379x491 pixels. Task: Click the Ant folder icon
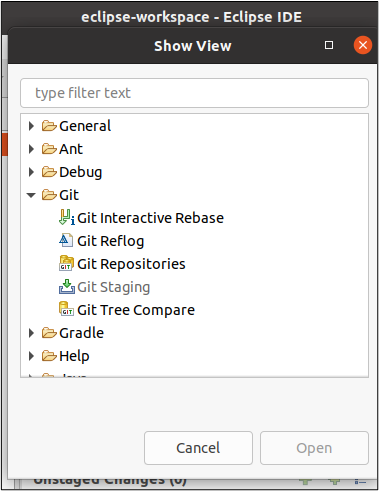49,149
